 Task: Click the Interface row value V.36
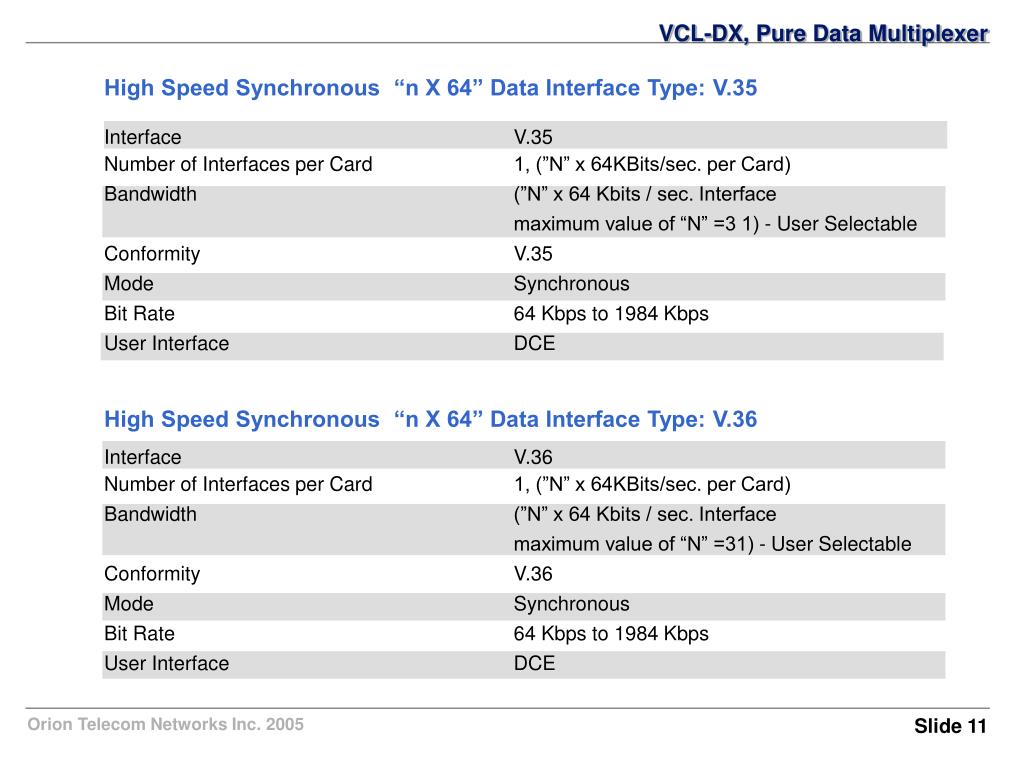point(533,457)
